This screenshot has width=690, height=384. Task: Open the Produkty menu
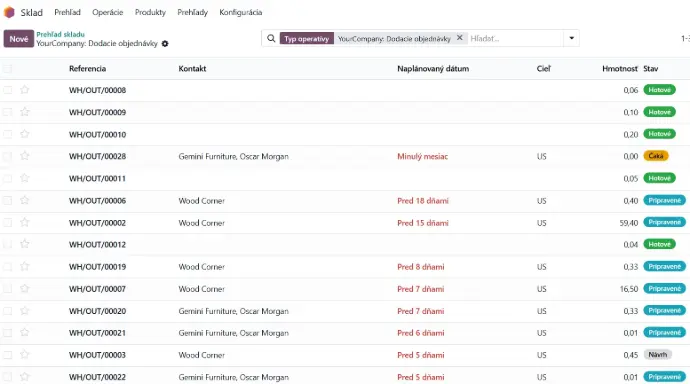[150, 12]
